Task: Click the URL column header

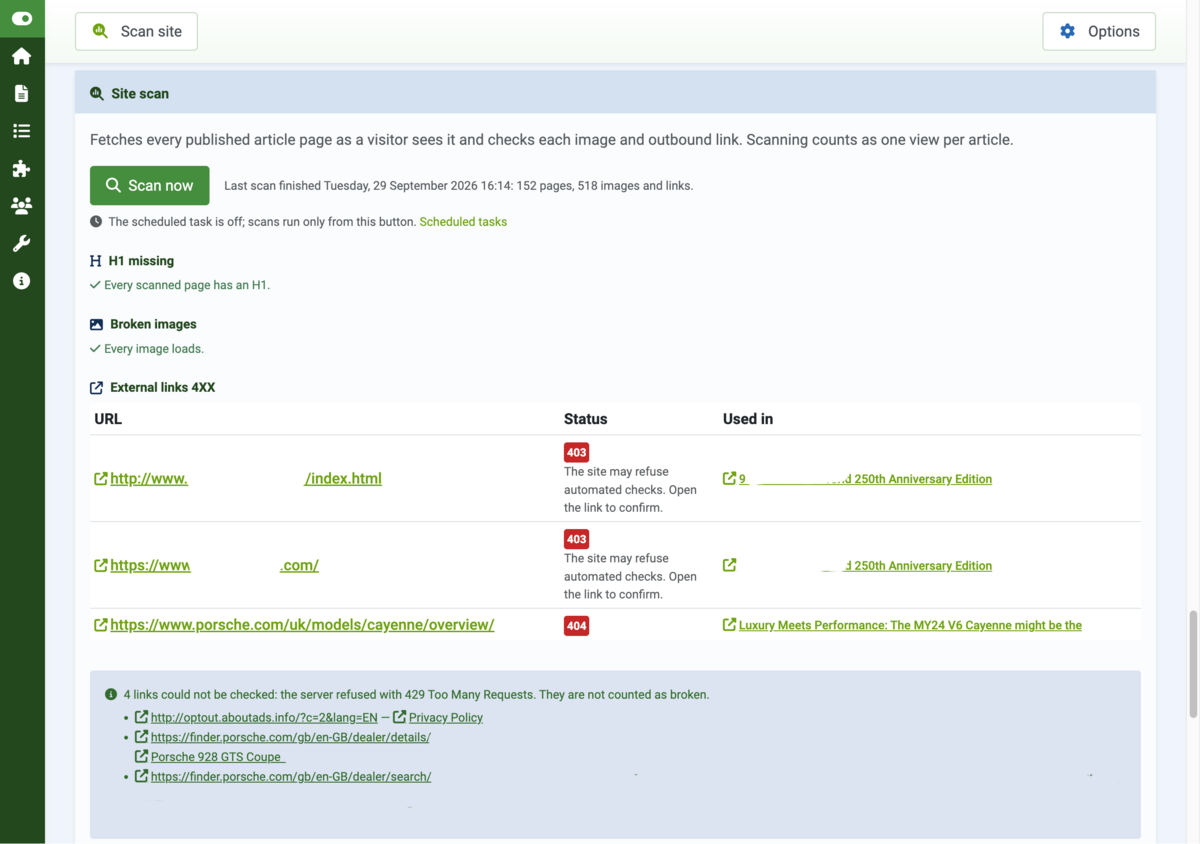Action: point(108,419)
